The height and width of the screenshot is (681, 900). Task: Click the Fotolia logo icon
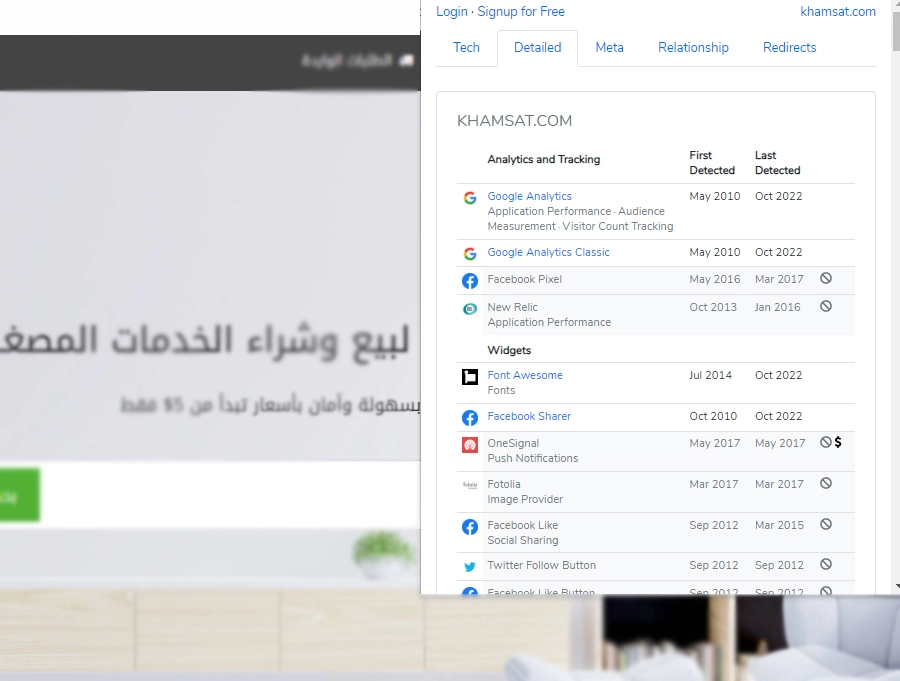click(470, 486)
